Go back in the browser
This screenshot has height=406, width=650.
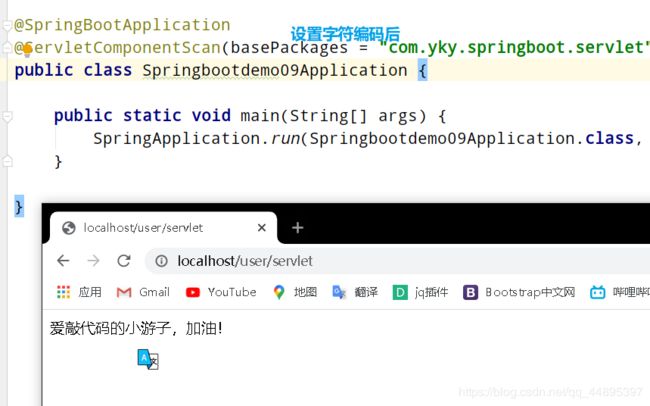point(63,261)
